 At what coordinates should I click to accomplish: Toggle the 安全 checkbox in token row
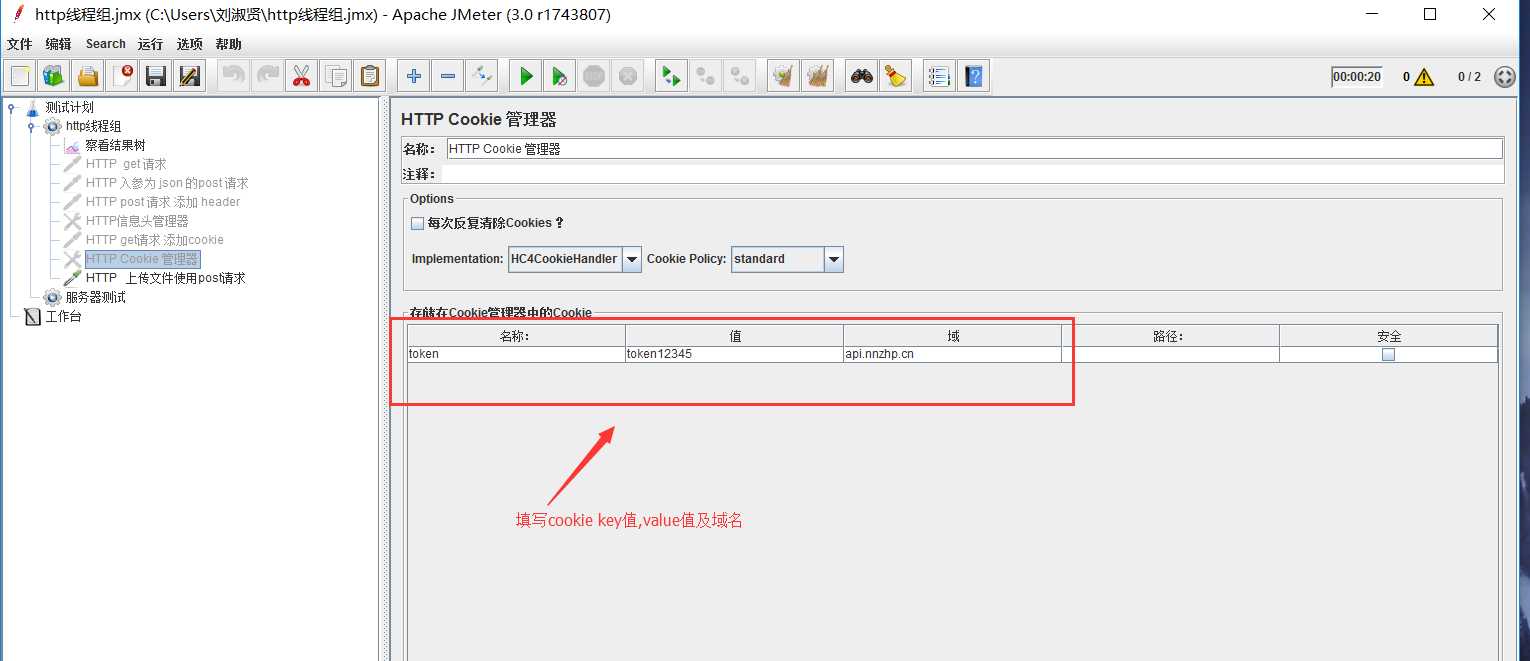[1388, 354]
